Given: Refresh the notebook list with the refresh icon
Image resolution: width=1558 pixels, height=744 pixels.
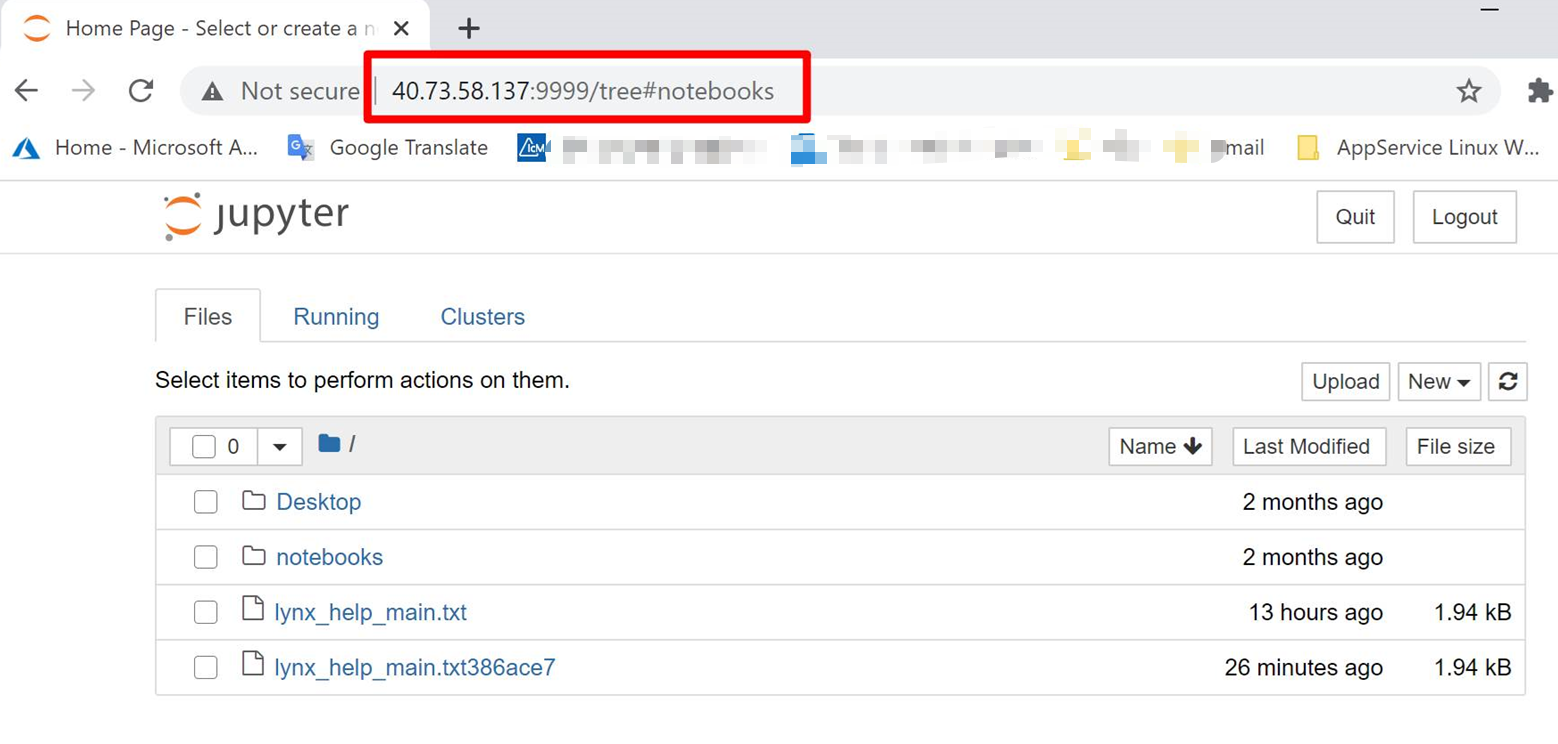Looking at the screenshot, I should 1507,381.
